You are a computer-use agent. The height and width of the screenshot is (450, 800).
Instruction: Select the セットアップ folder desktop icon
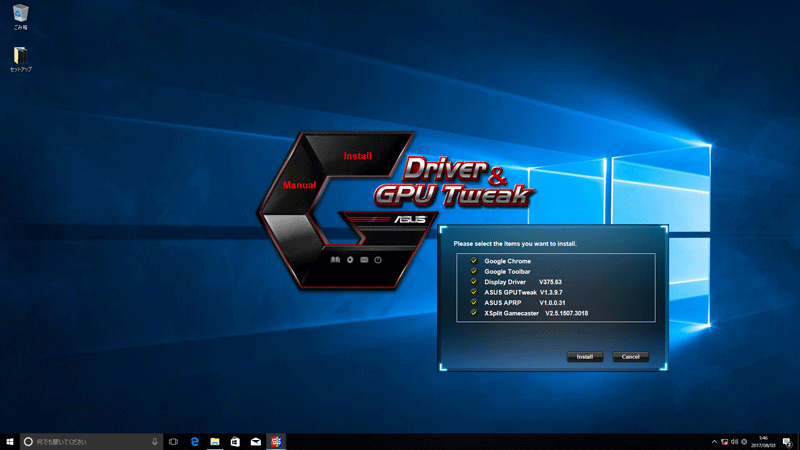(20, 59)
